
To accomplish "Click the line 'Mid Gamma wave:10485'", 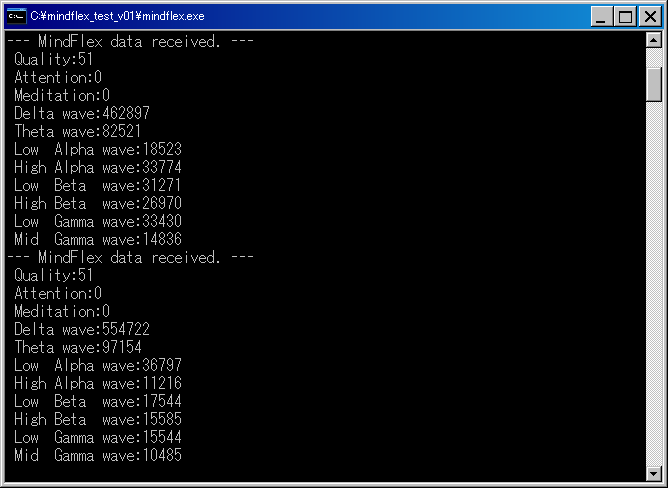I will click(98, 455).
